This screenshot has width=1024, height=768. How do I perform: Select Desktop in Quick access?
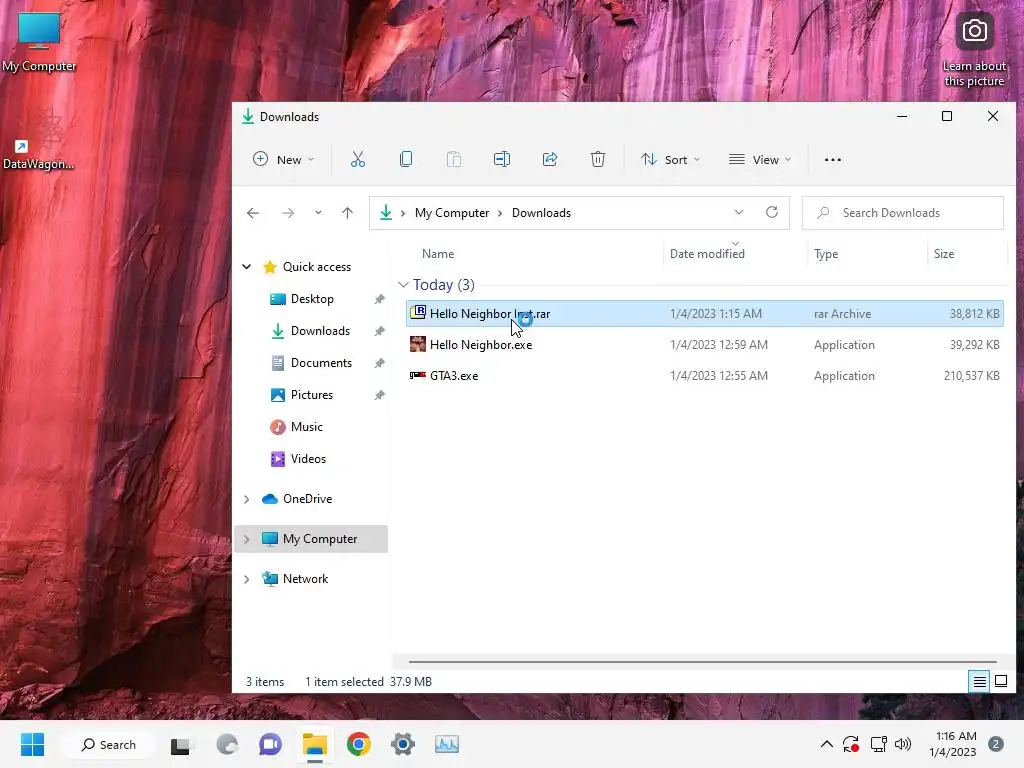tap(312, 299)
